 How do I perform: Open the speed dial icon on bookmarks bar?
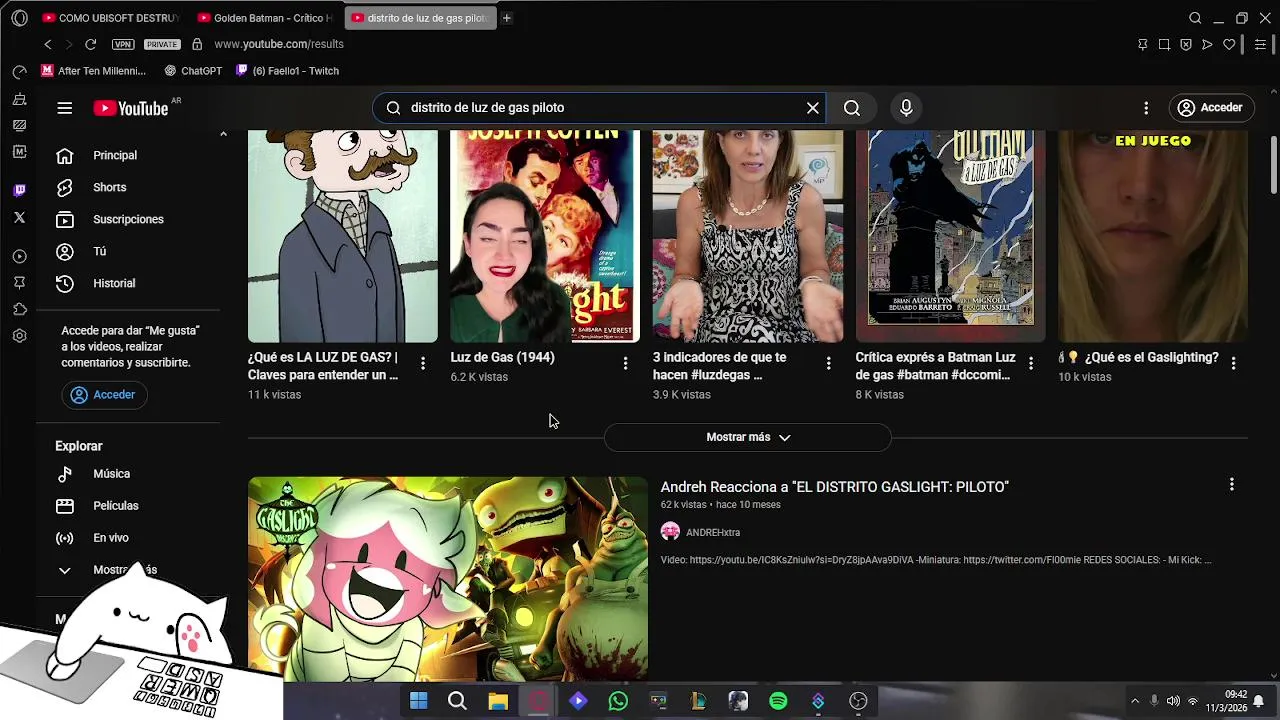click(19, 71)
